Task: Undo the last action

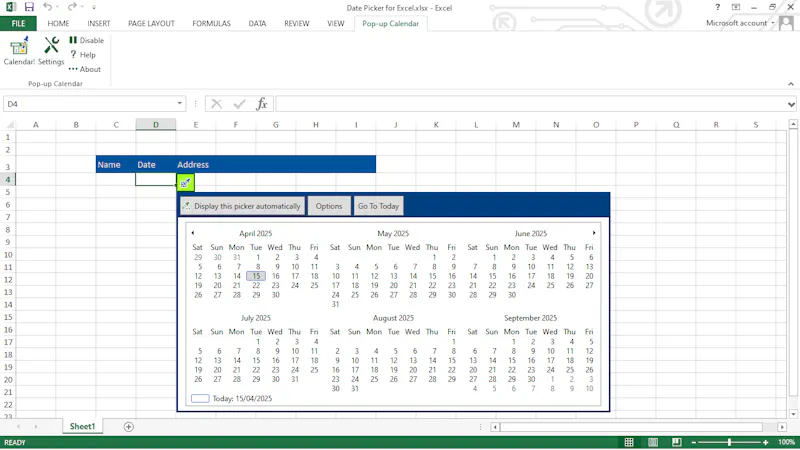Action: tap(47, 7)
